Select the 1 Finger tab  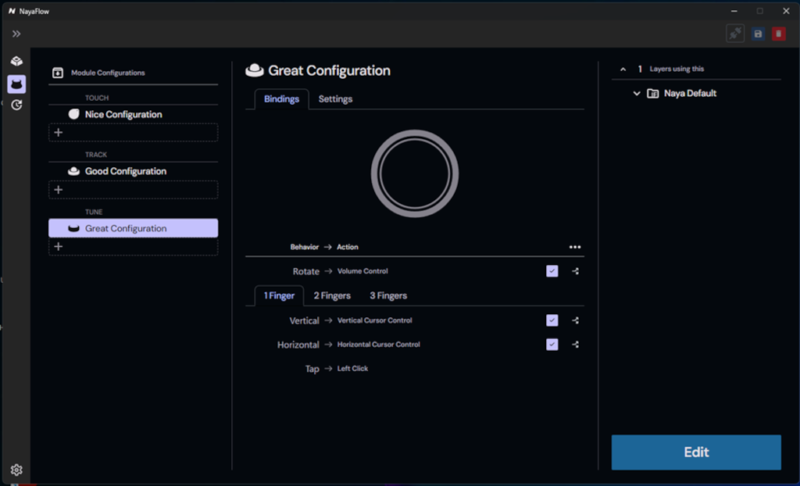coord(279,296)
